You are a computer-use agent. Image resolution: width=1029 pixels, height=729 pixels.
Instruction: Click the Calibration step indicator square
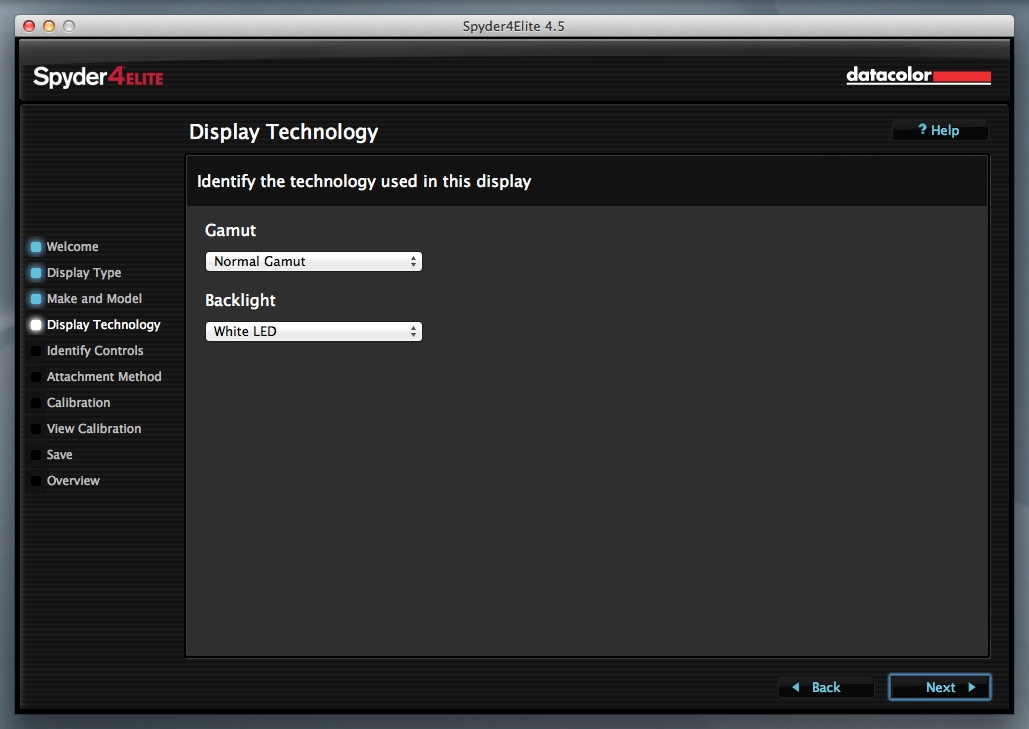click(x=36, y=403)
